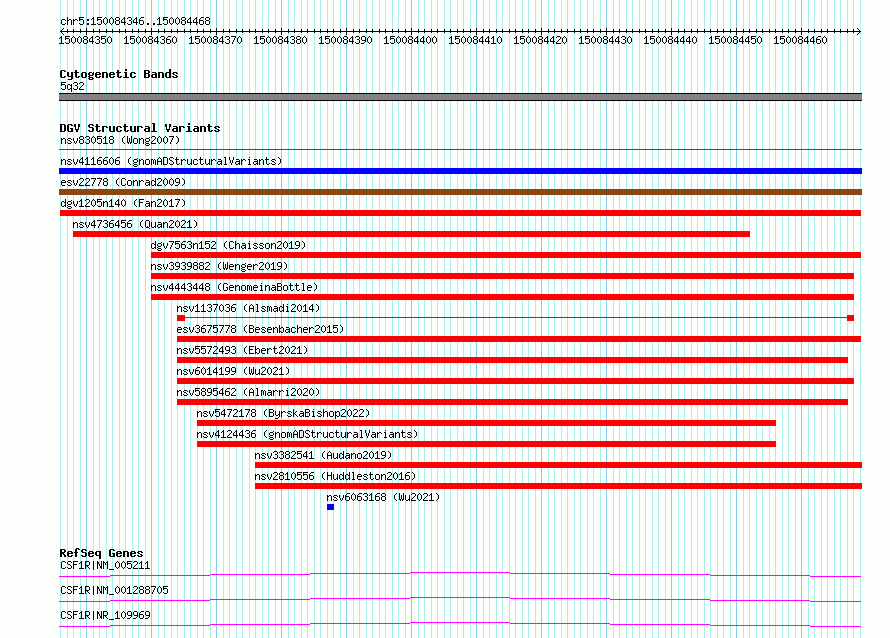Select dgv1205n140 (Fan2017) label
Screen dimensions: 890x638
click(x=123, y=203)
